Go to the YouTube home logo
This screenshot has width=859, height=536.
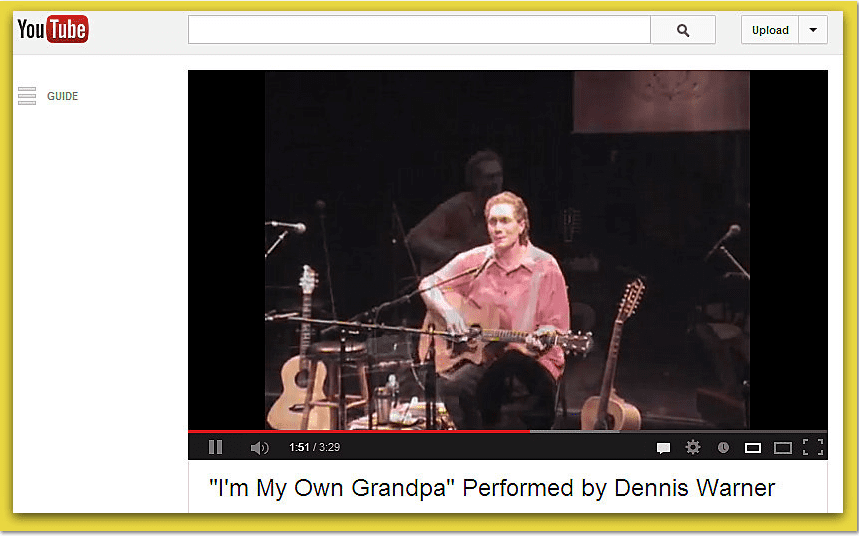pyautogui.click(x=53, y=29)
